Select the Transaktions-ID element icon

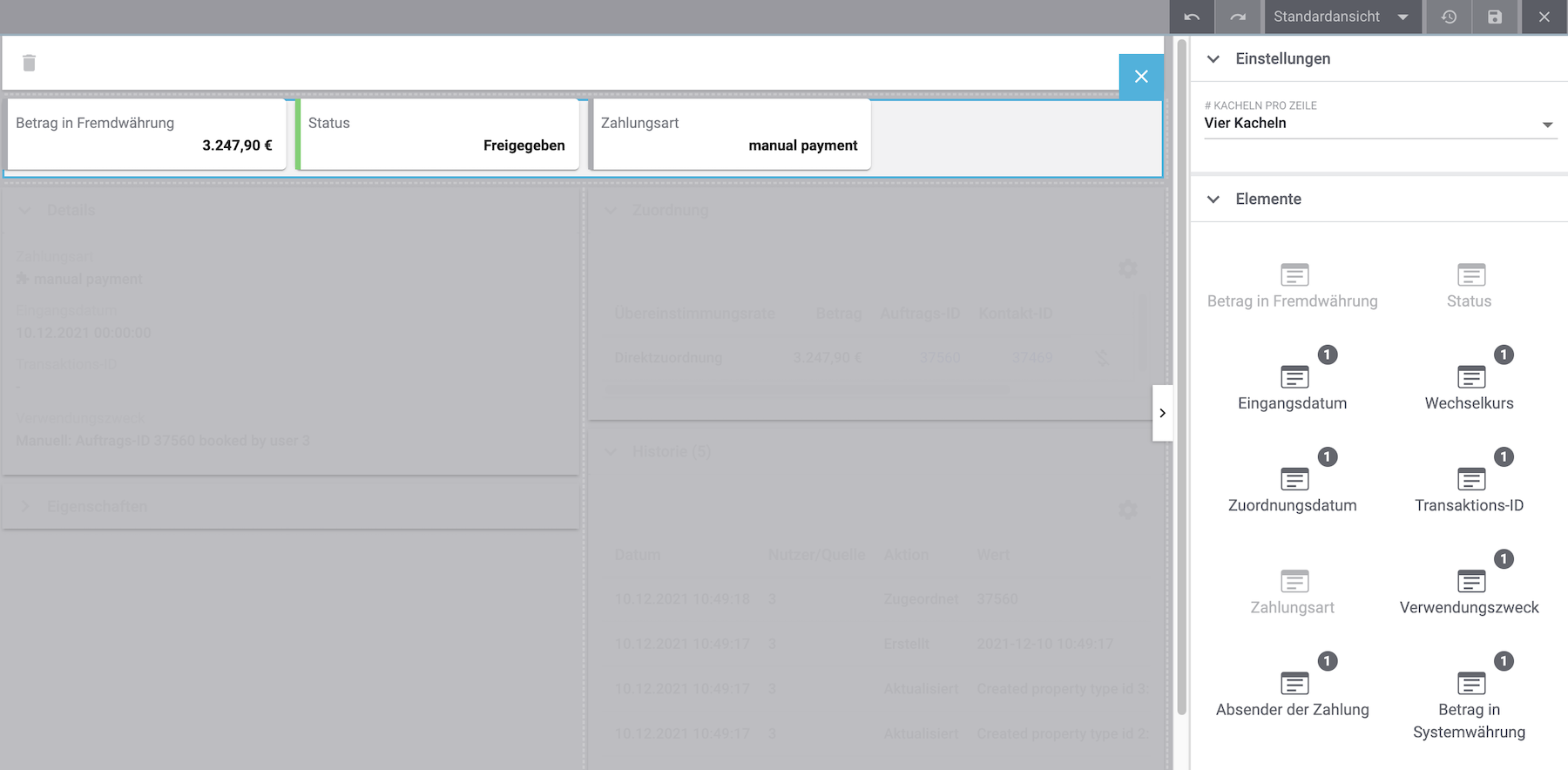click(x=1470, y=480)
